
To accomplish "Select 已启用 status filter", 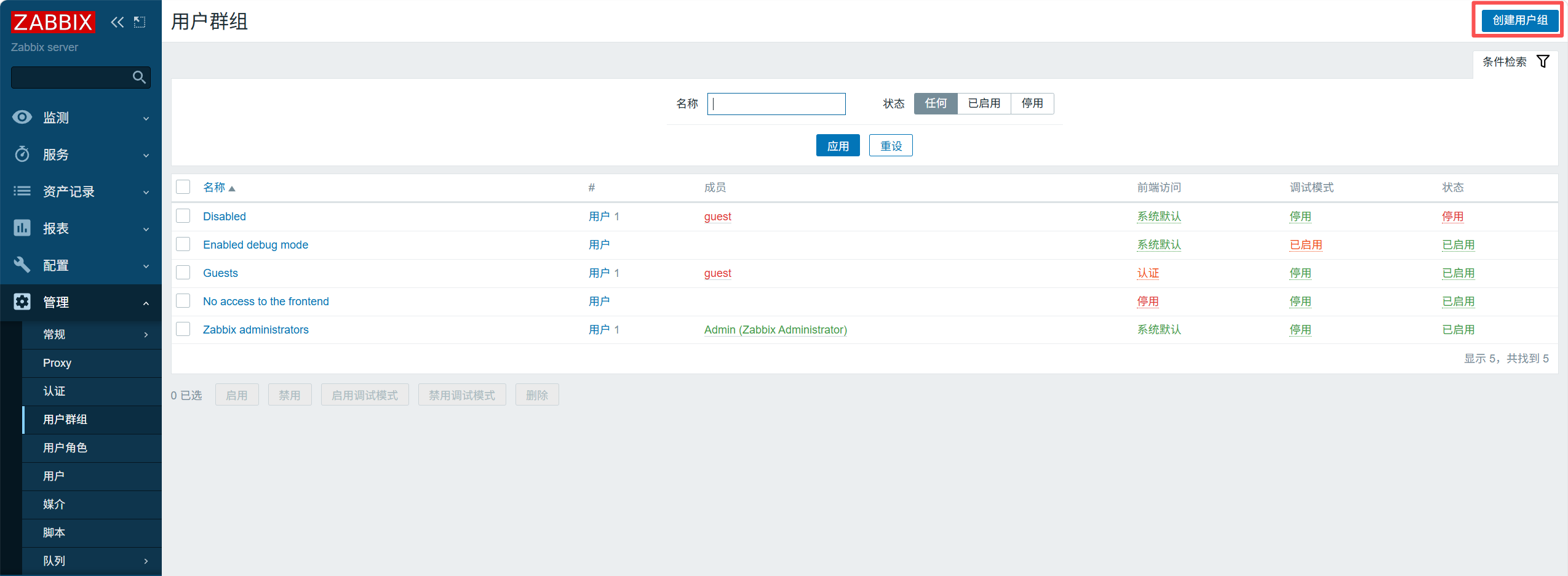I will pos(984,103).
